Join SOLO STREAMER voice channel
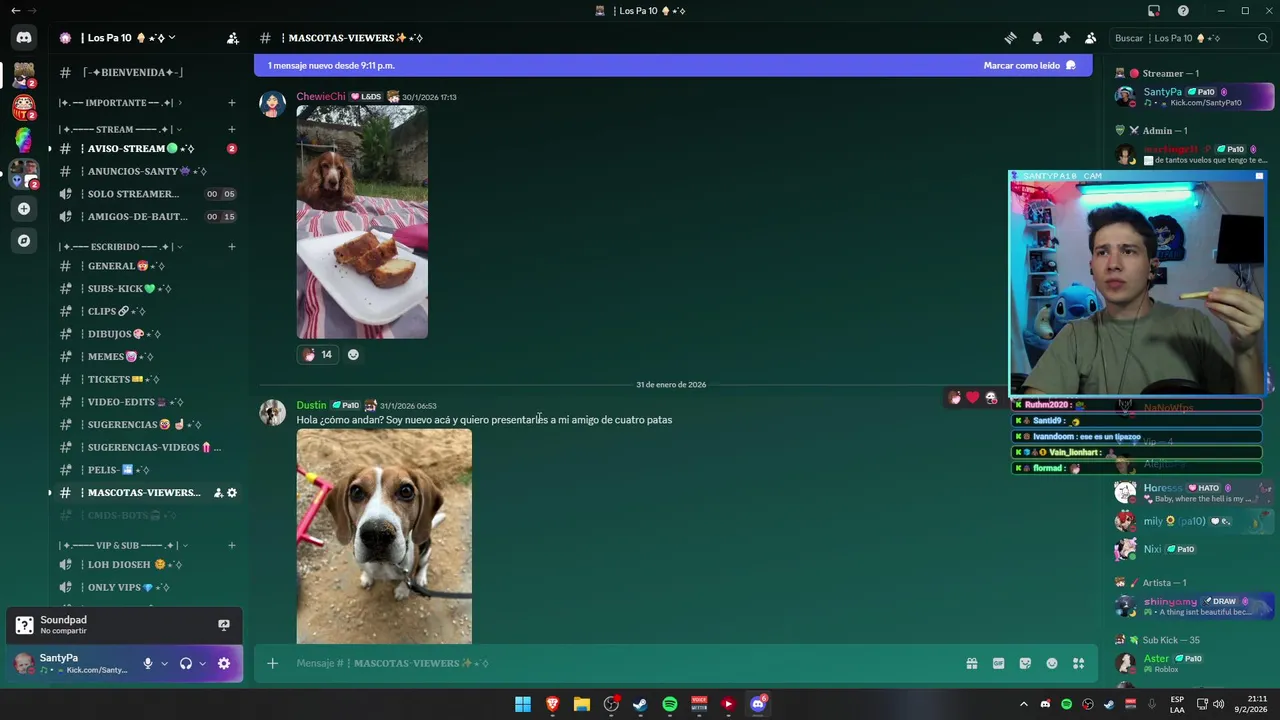Viewport: 1280px width, 720px height. click(x=148, y=194)
